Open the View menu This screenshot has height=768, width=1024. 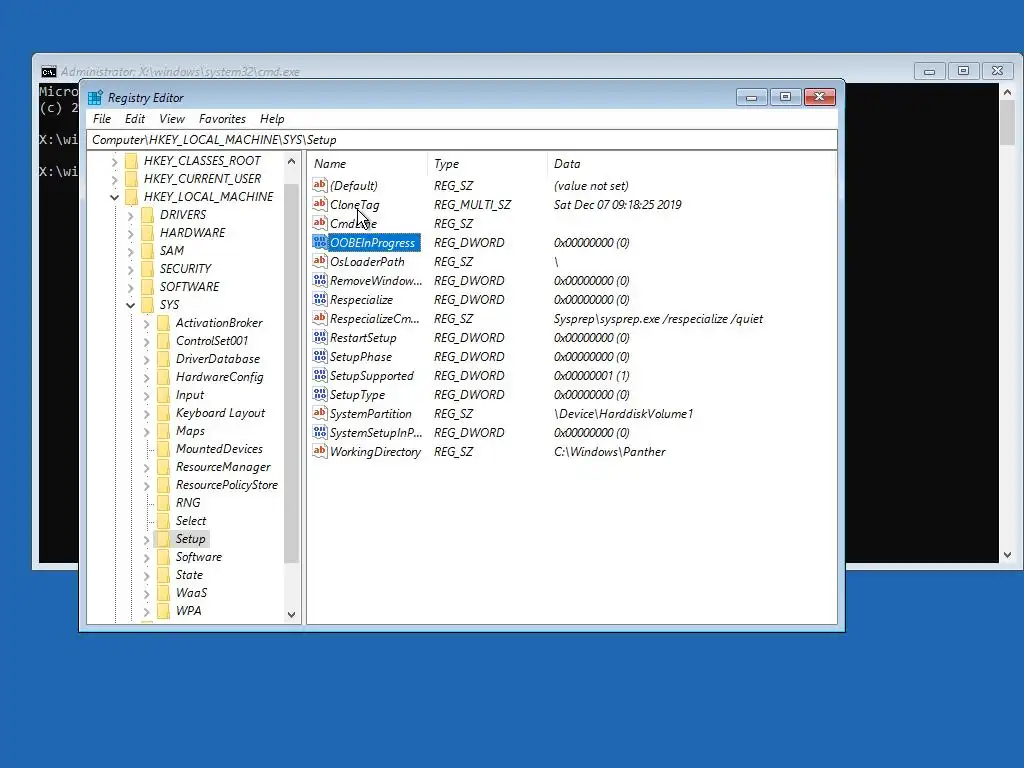(172, 119)
